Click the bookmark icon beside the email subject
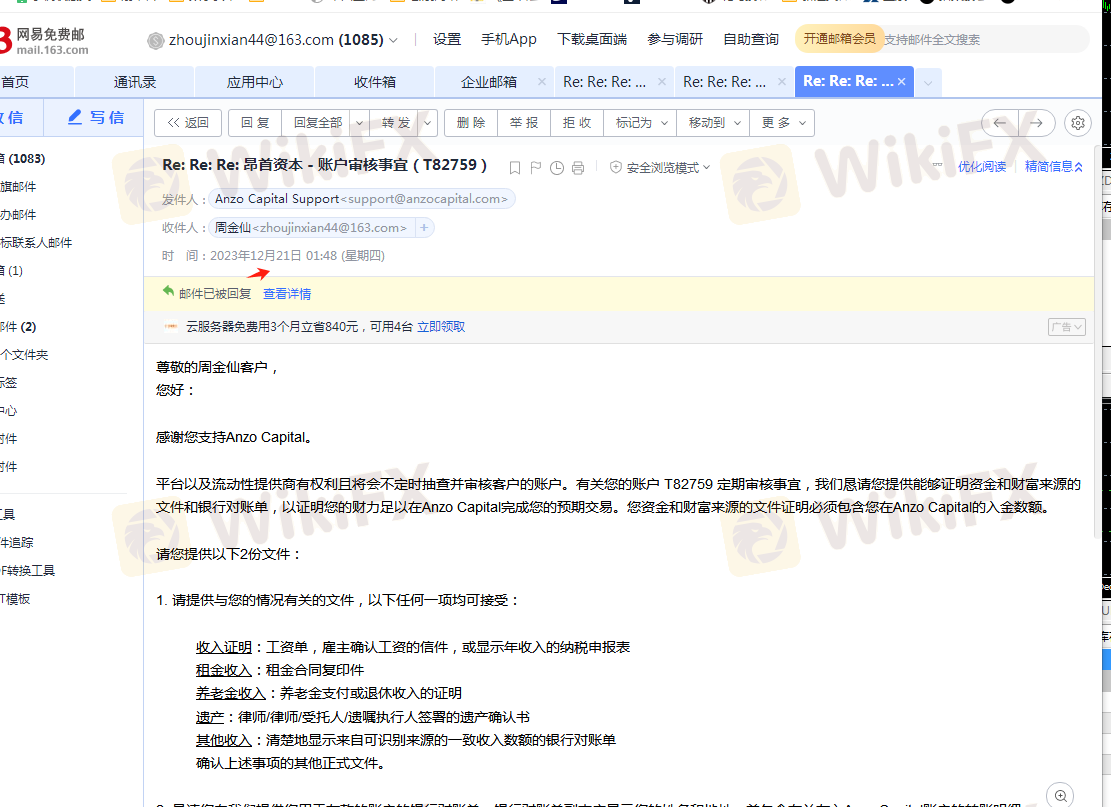Viewport: 1111px width, 807px height. [515, 168]
